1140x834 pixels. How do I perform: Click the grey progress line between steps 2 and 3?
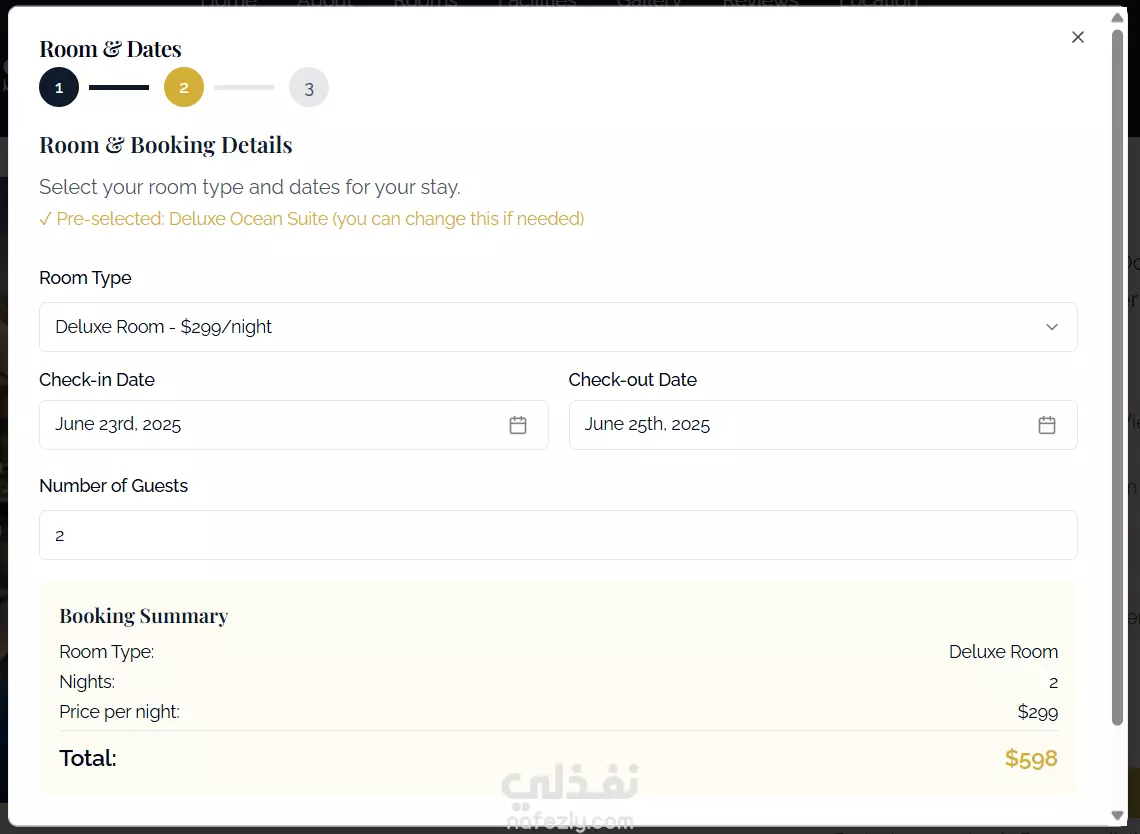[244, 87]
